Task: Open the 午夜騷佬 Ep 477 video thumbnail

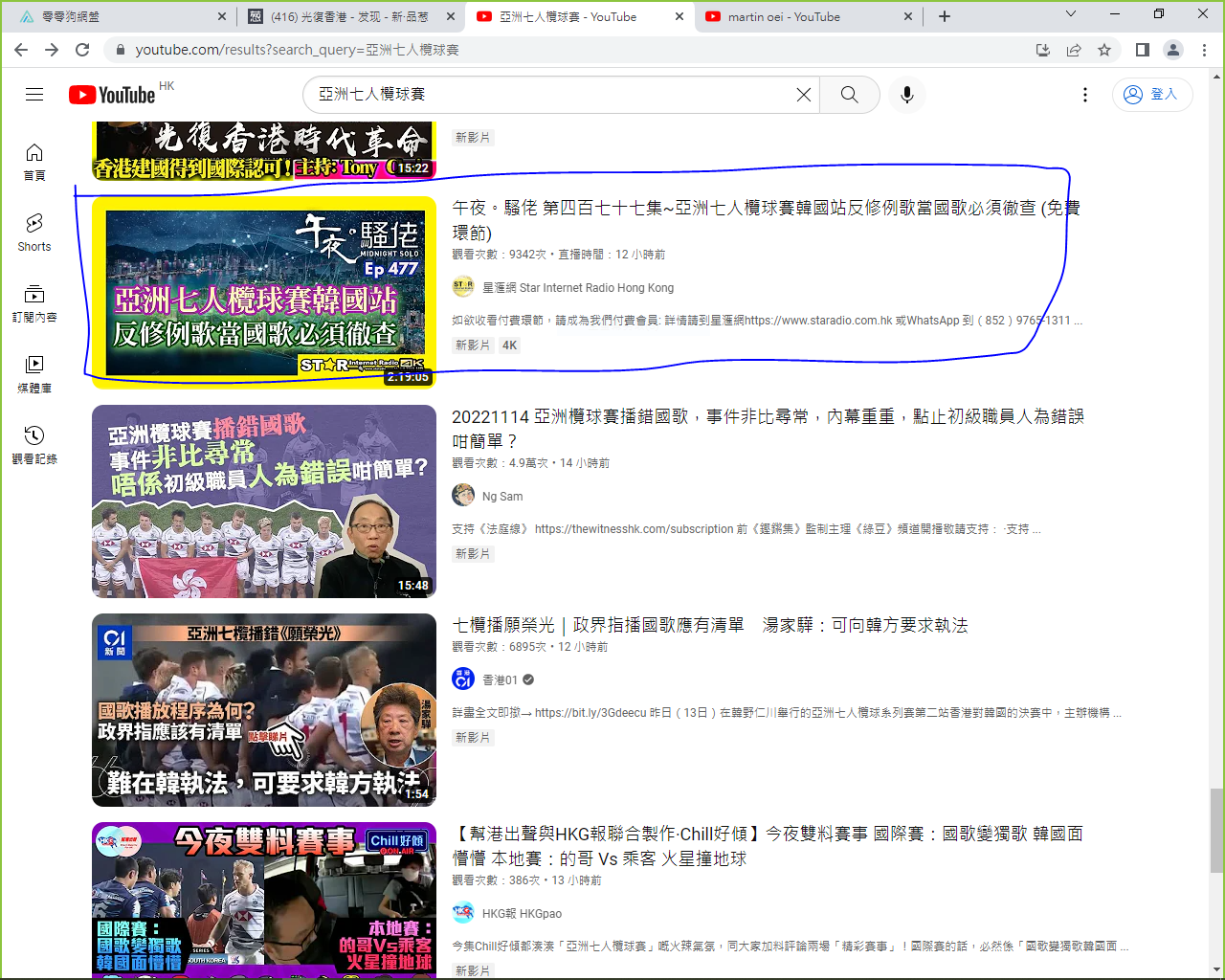Action: coord(264,291)
